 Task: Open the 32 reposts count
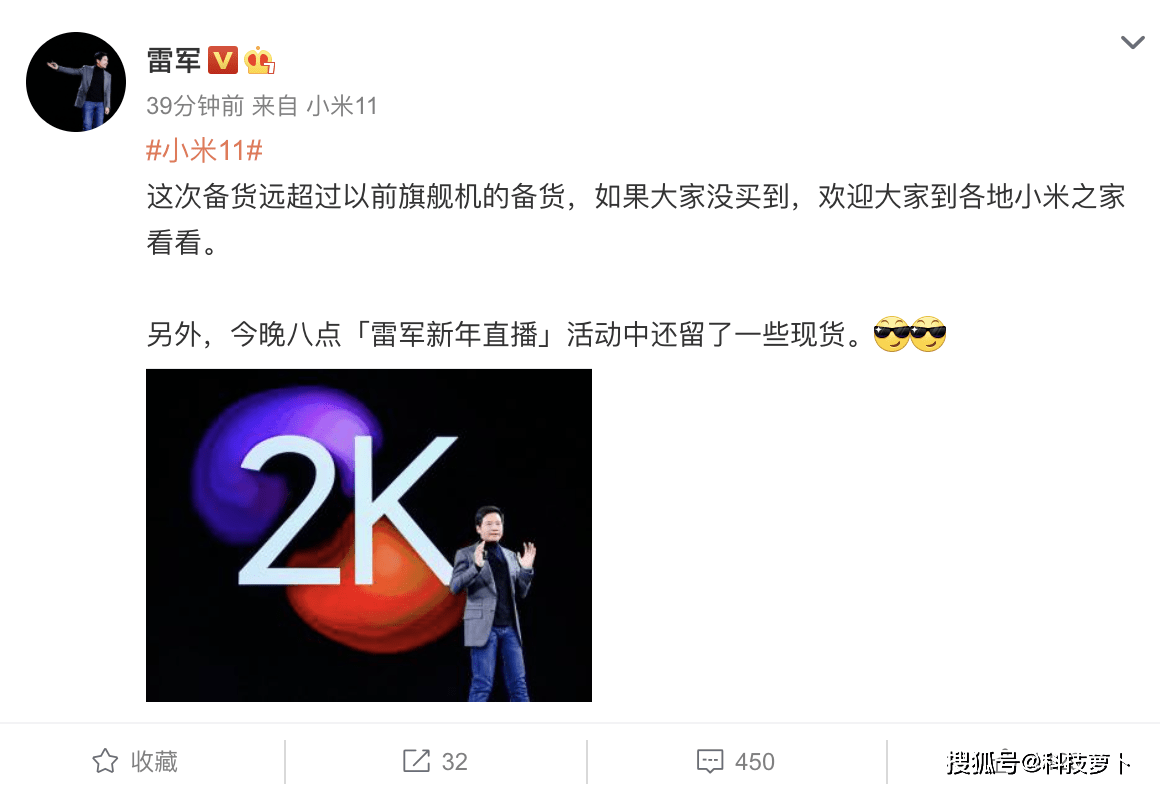click(454, 761)
